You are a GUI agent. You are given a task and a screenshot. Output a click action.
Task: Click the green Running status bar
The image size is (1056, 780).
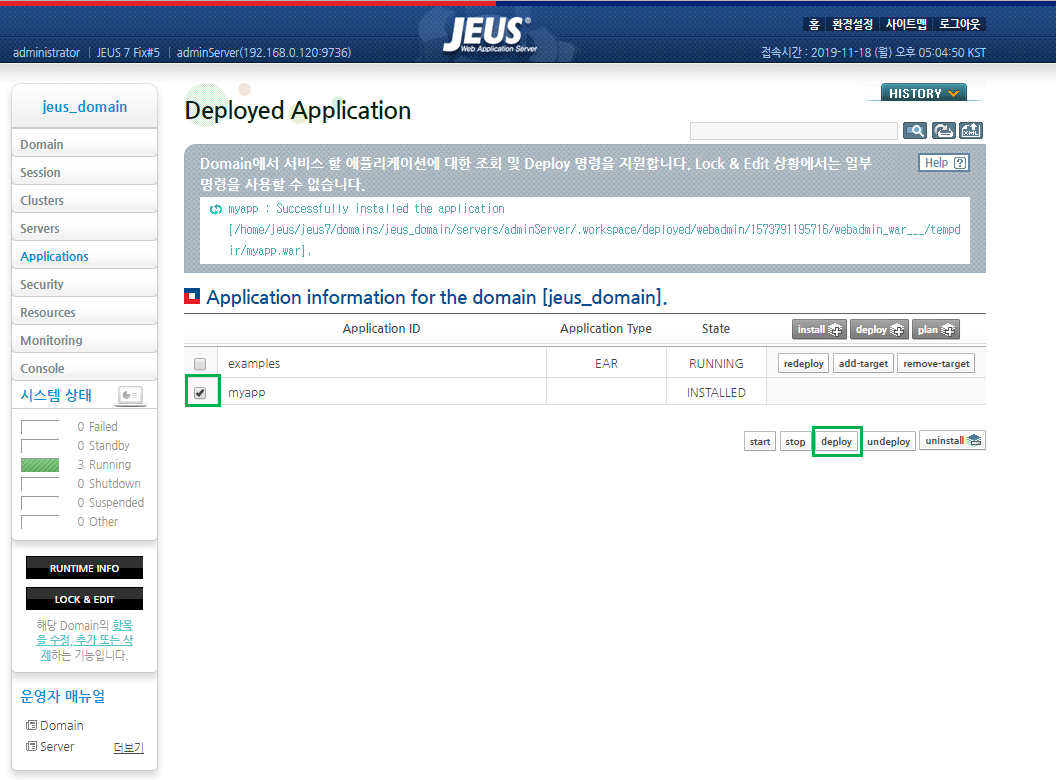coord(40,465)
